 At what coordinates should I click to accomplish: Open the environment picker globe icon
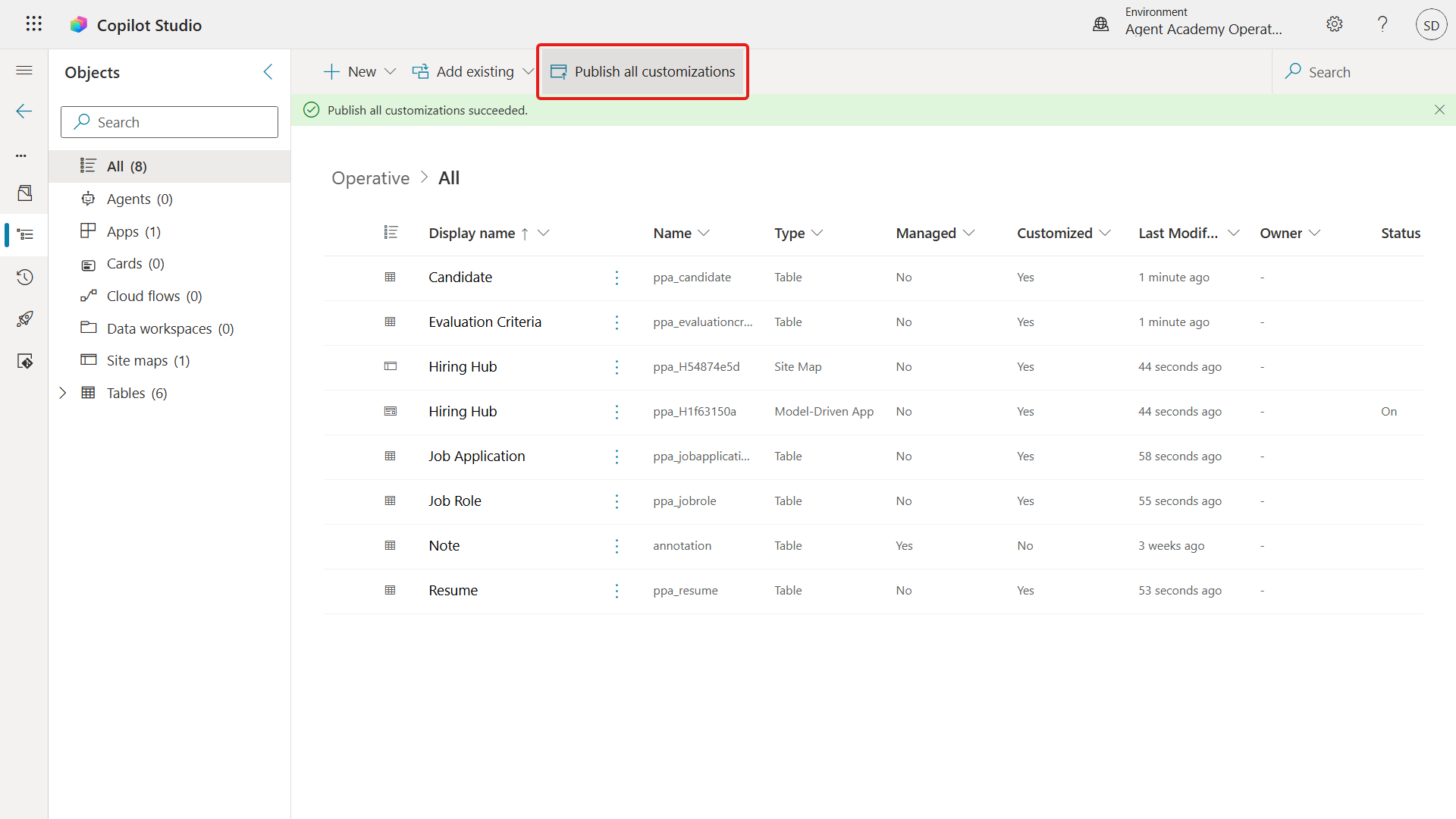[x=1100, y=24]
